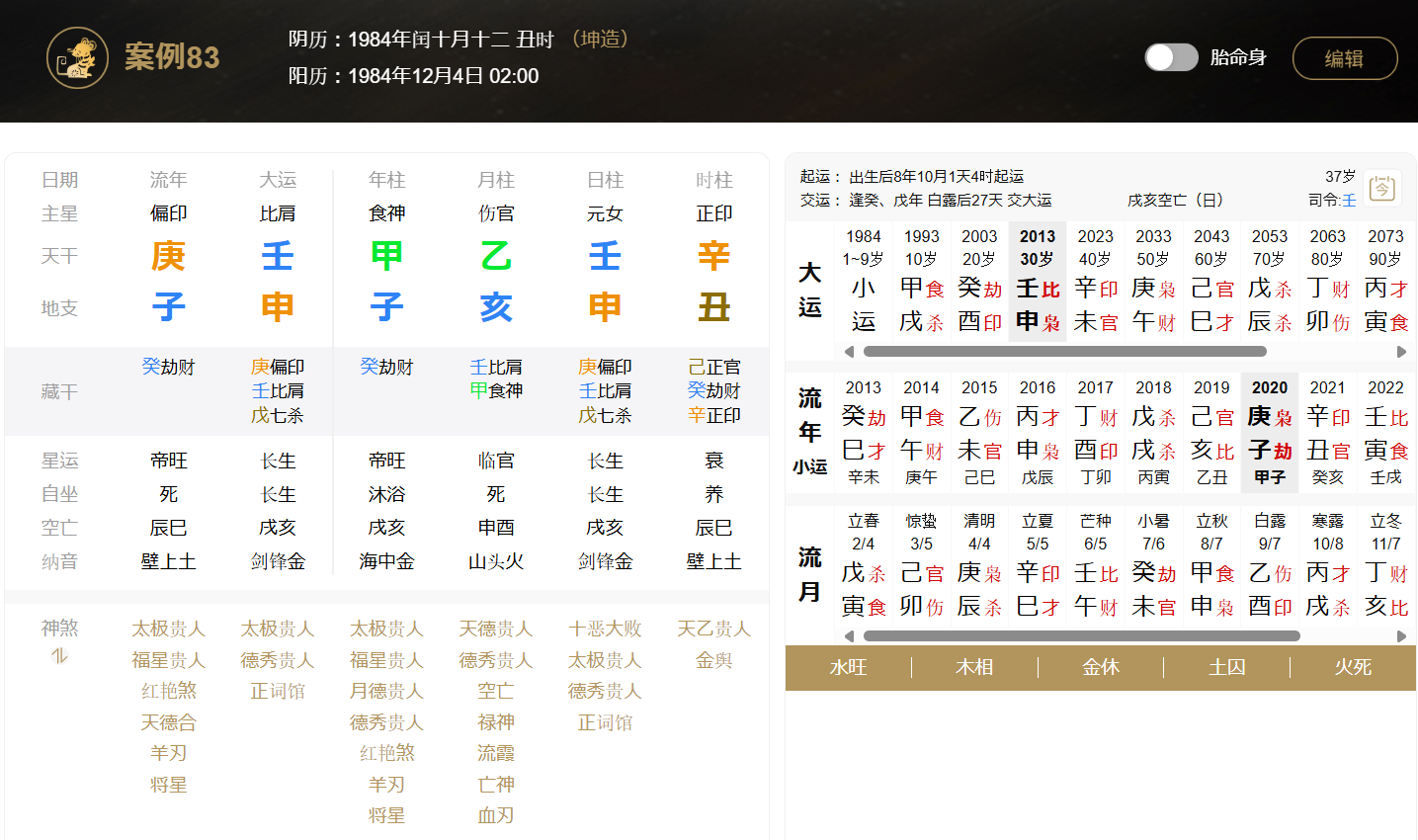This screenshot has width=1418, height=840.
Task: Open the 土囚 tab
Action: click(x=1227, y=668)
